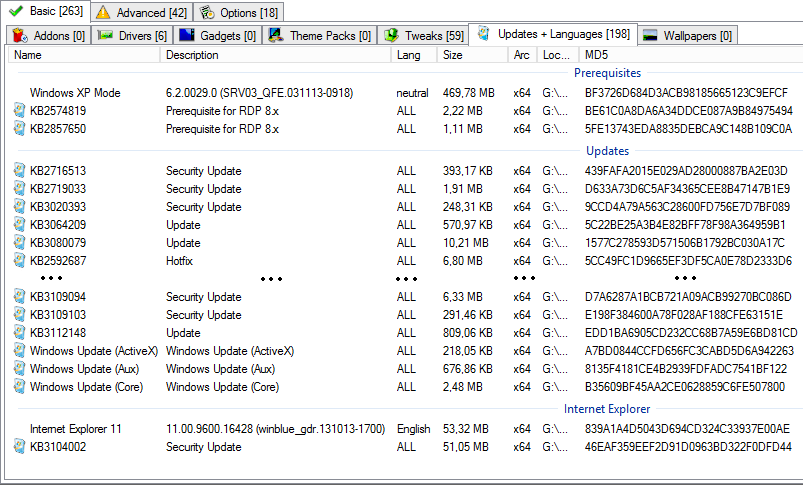Select the Internet Explorer 11 row
Screen dimensions: 803x485
point(75,429)
